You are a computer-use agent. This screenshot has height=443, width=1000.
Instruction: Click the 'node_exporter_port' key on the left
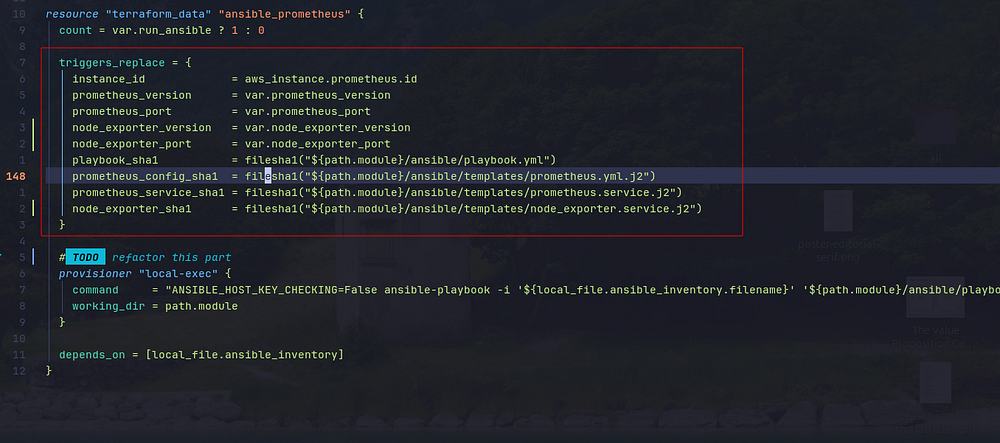click(x=131, y=144)
